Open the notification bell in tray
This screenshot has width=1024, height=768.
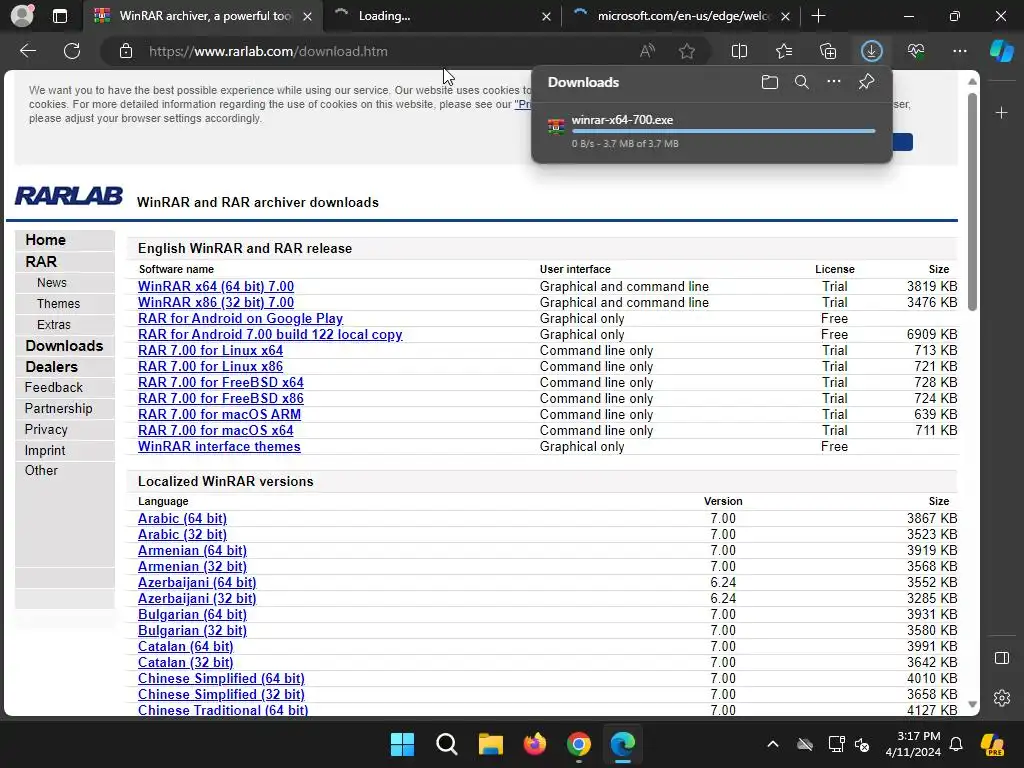click(956, 744)
